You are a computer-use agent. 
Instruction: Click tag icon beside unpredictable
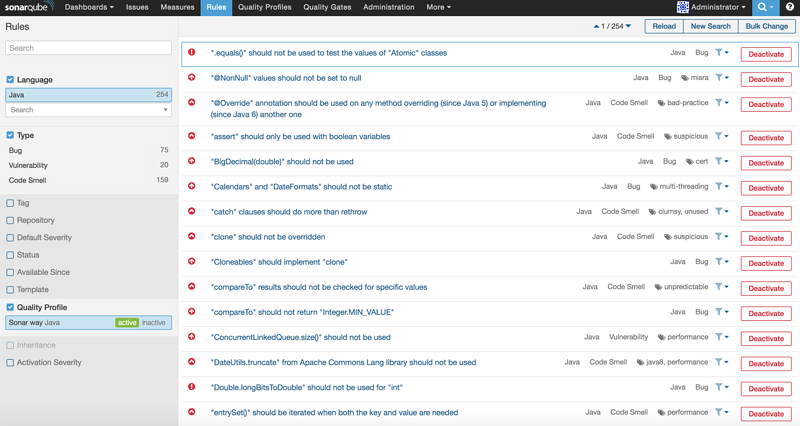[658, 287]
